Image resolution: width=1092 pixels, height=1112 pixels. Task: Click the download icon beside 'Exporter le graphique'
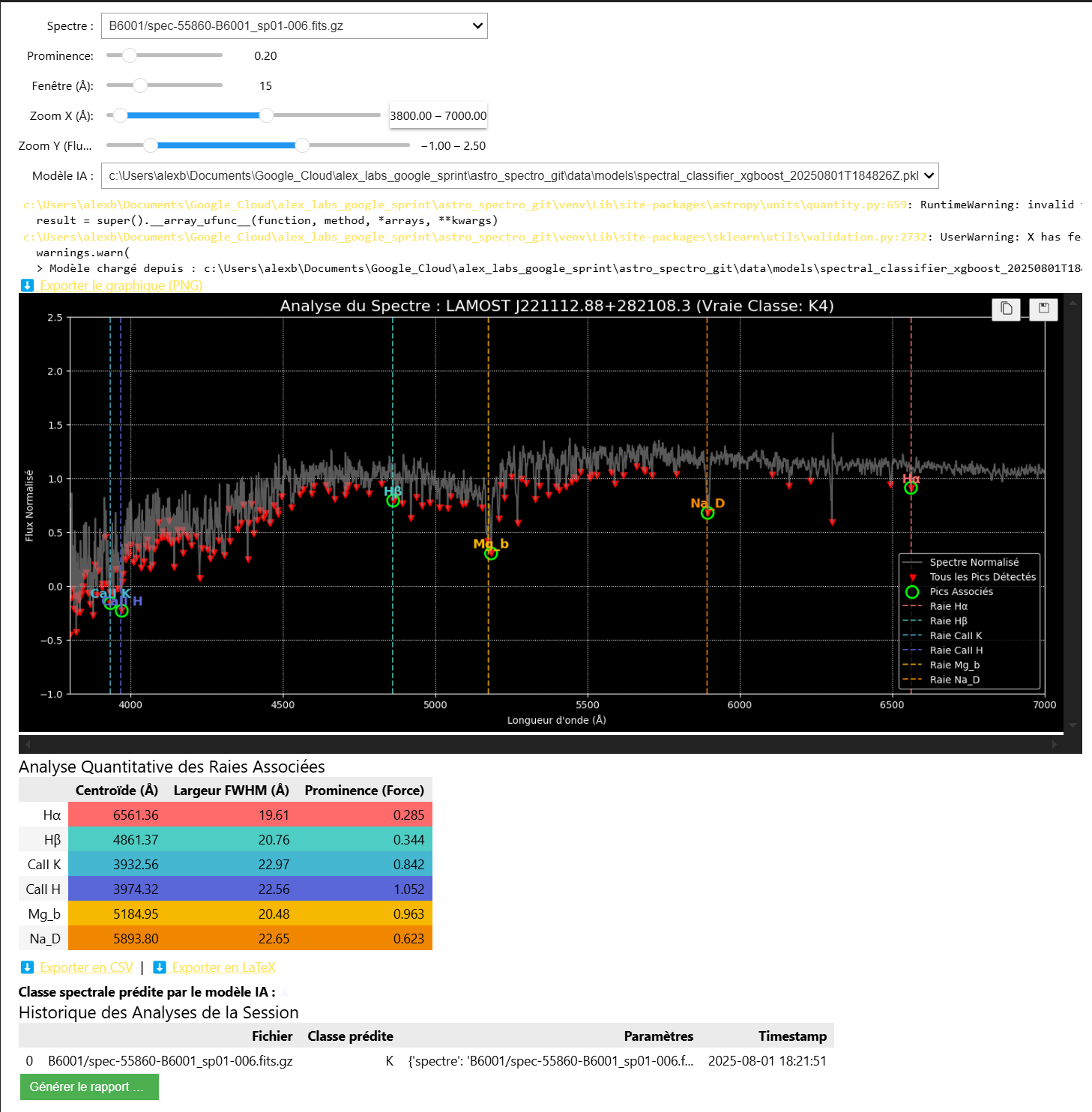pos(28,285)
